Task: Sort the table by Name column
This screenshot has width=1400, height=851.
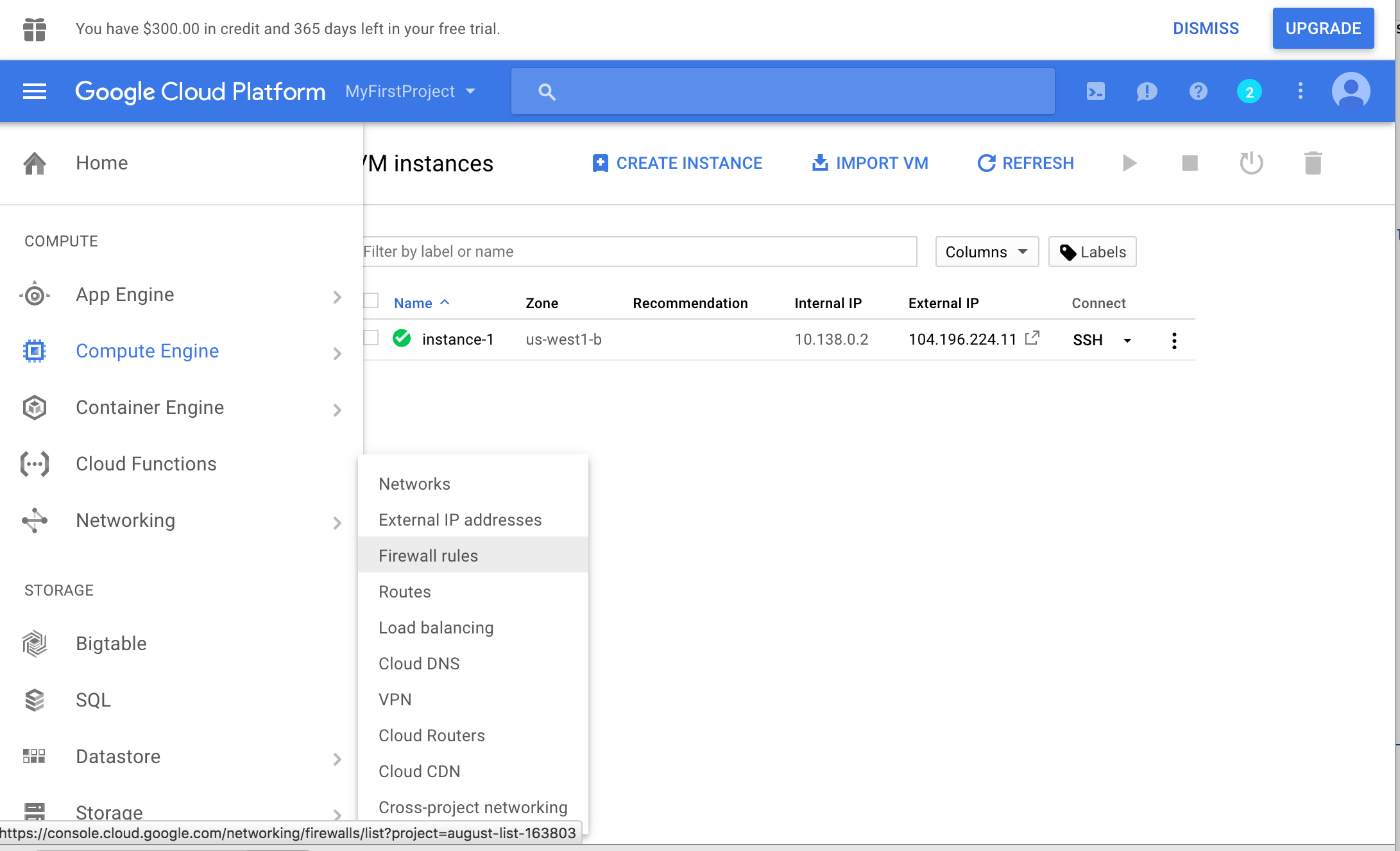Action: click(x=413, y=303)
